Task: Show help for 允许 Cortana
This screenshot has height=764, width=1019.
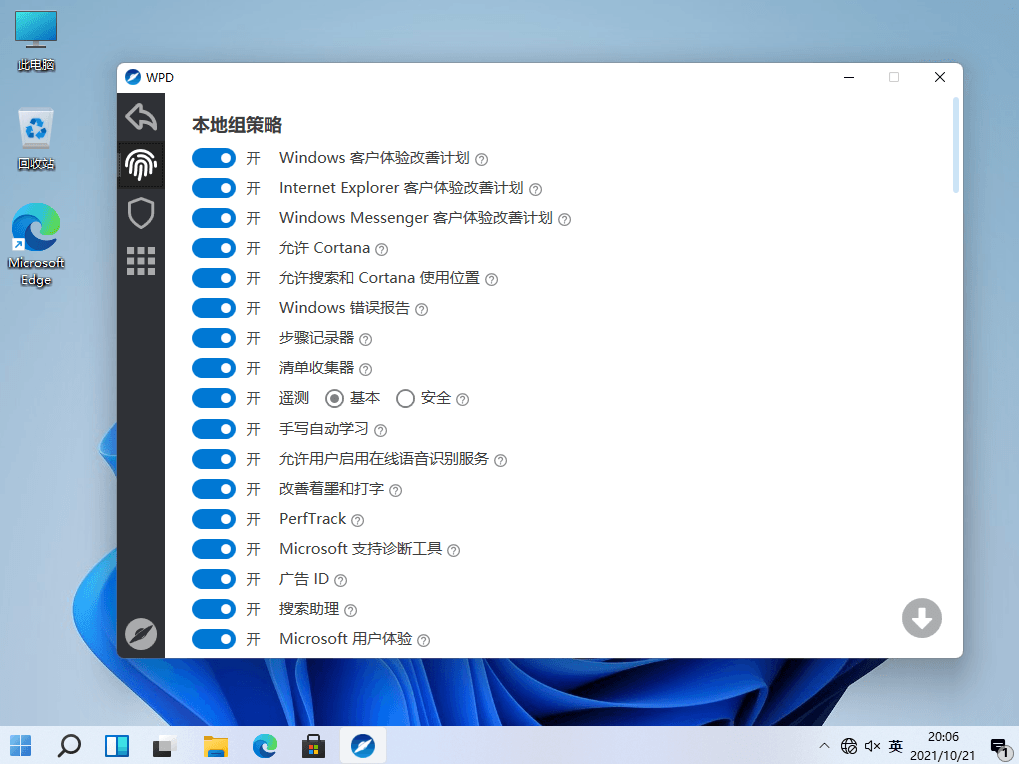Action: click(382, 249)
